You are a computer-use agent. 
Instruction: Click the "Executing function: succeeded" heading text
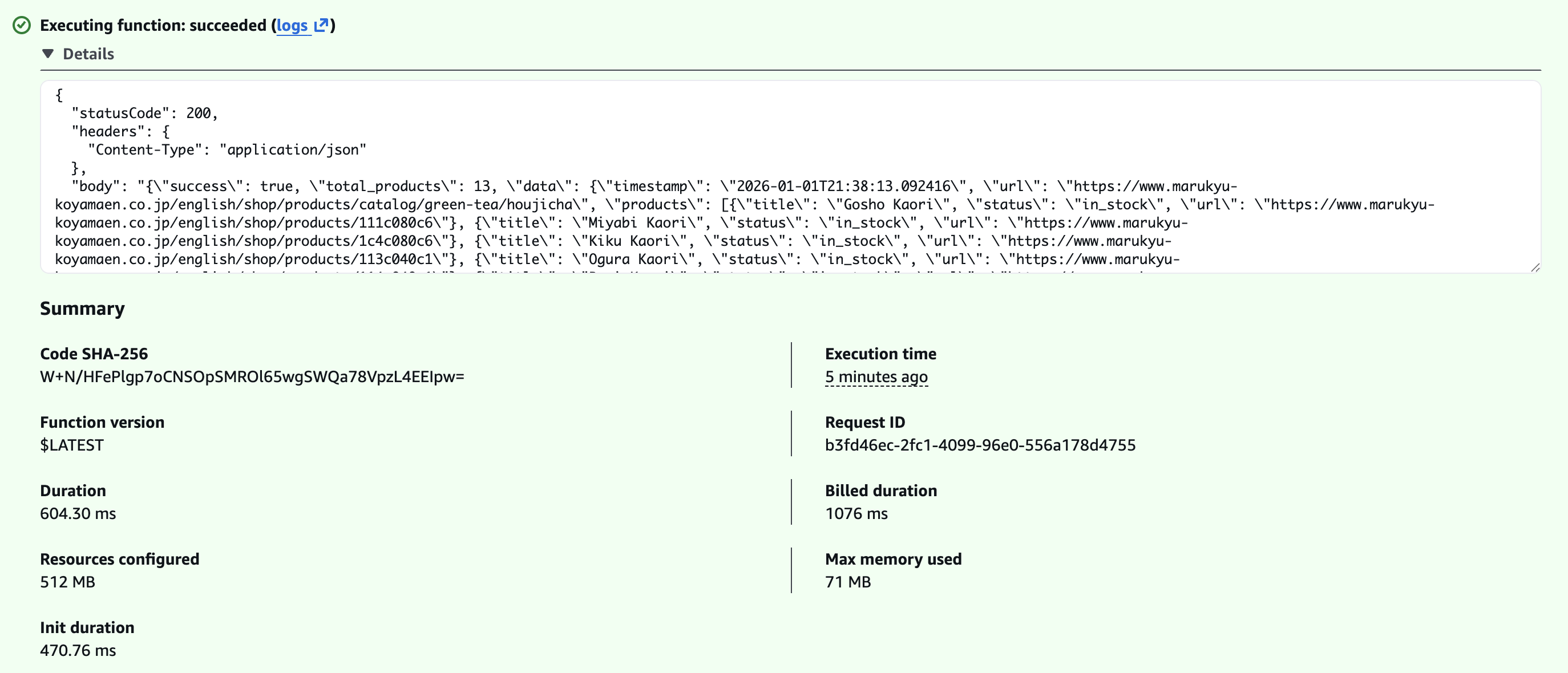[x=153, y=25]
